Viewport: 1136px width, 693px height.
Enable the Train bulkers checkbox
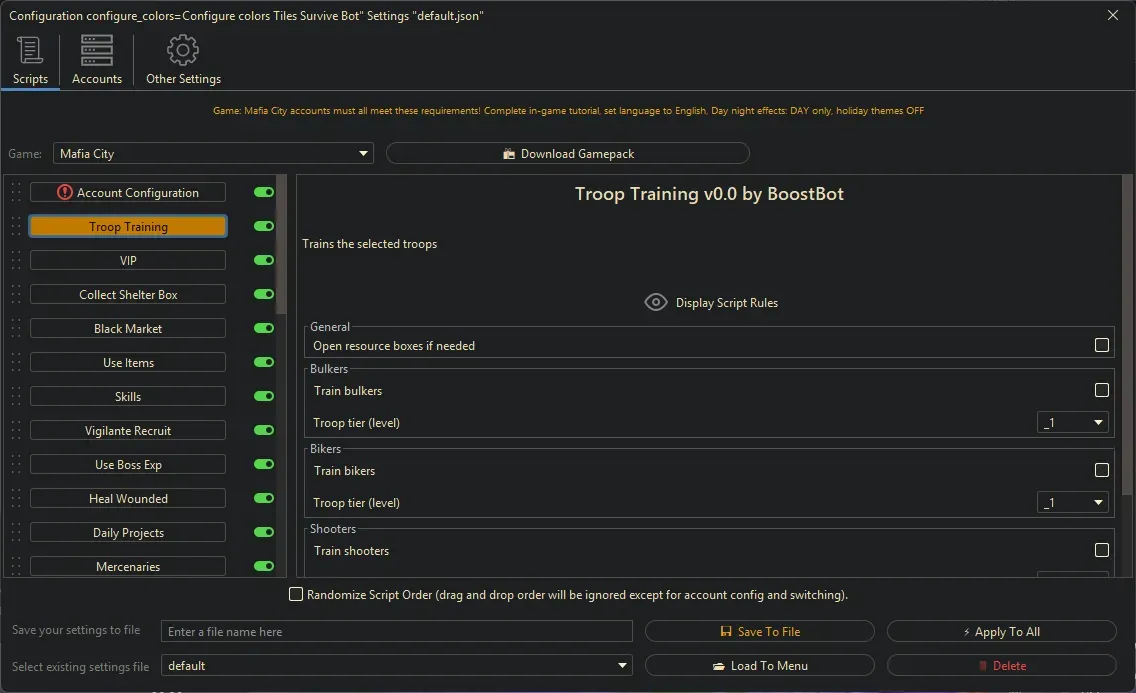point(1102,390)
